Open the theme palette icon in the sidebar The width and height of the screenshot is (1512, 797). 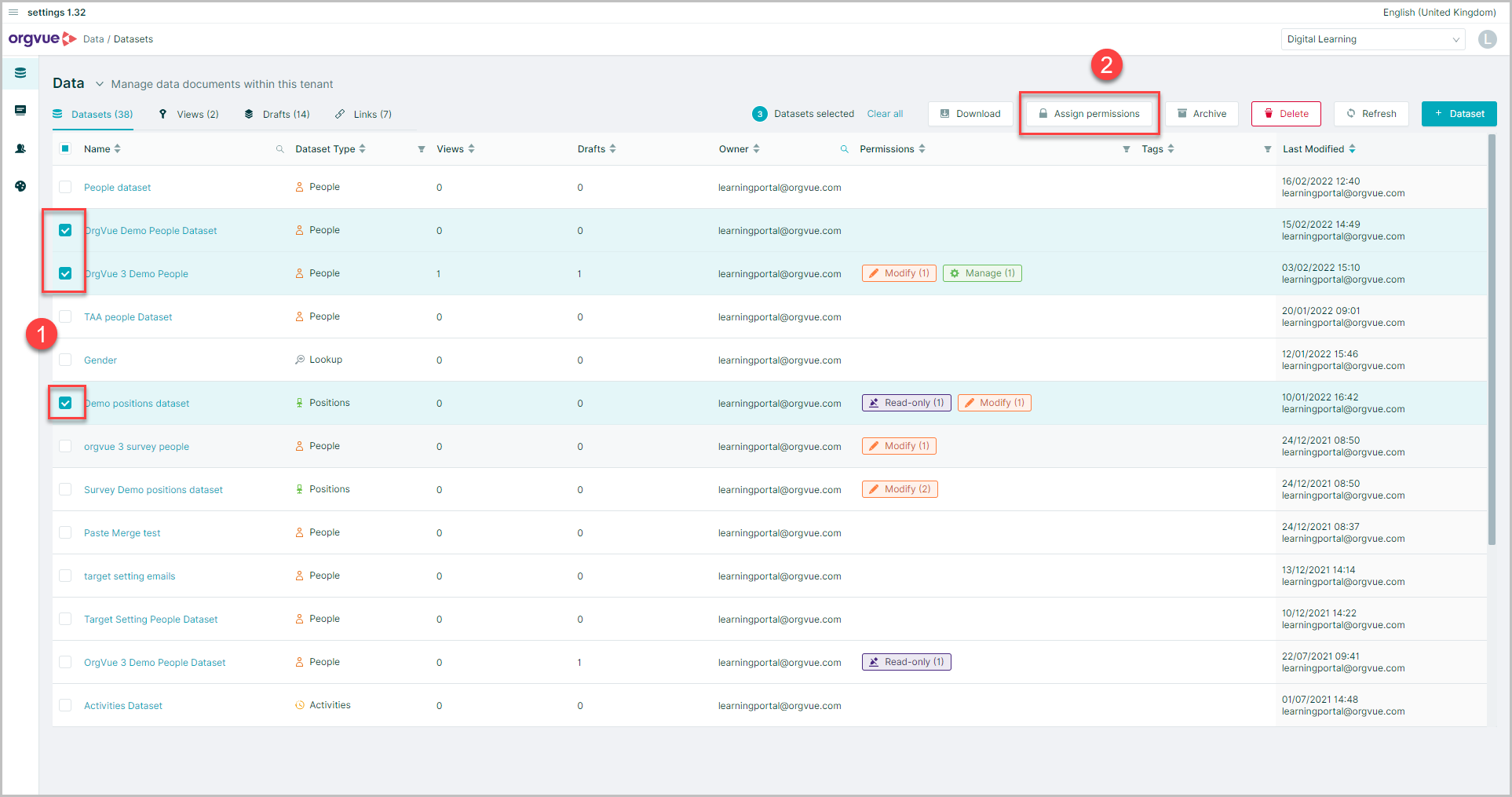[x=20, y=186]
